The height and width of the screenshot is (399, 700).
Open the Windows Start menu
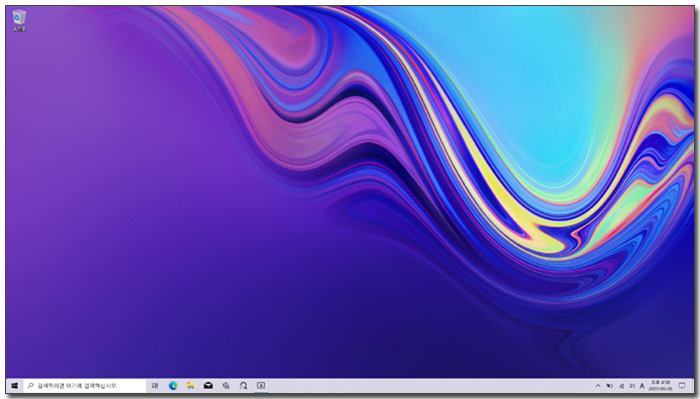coord(14,386)
